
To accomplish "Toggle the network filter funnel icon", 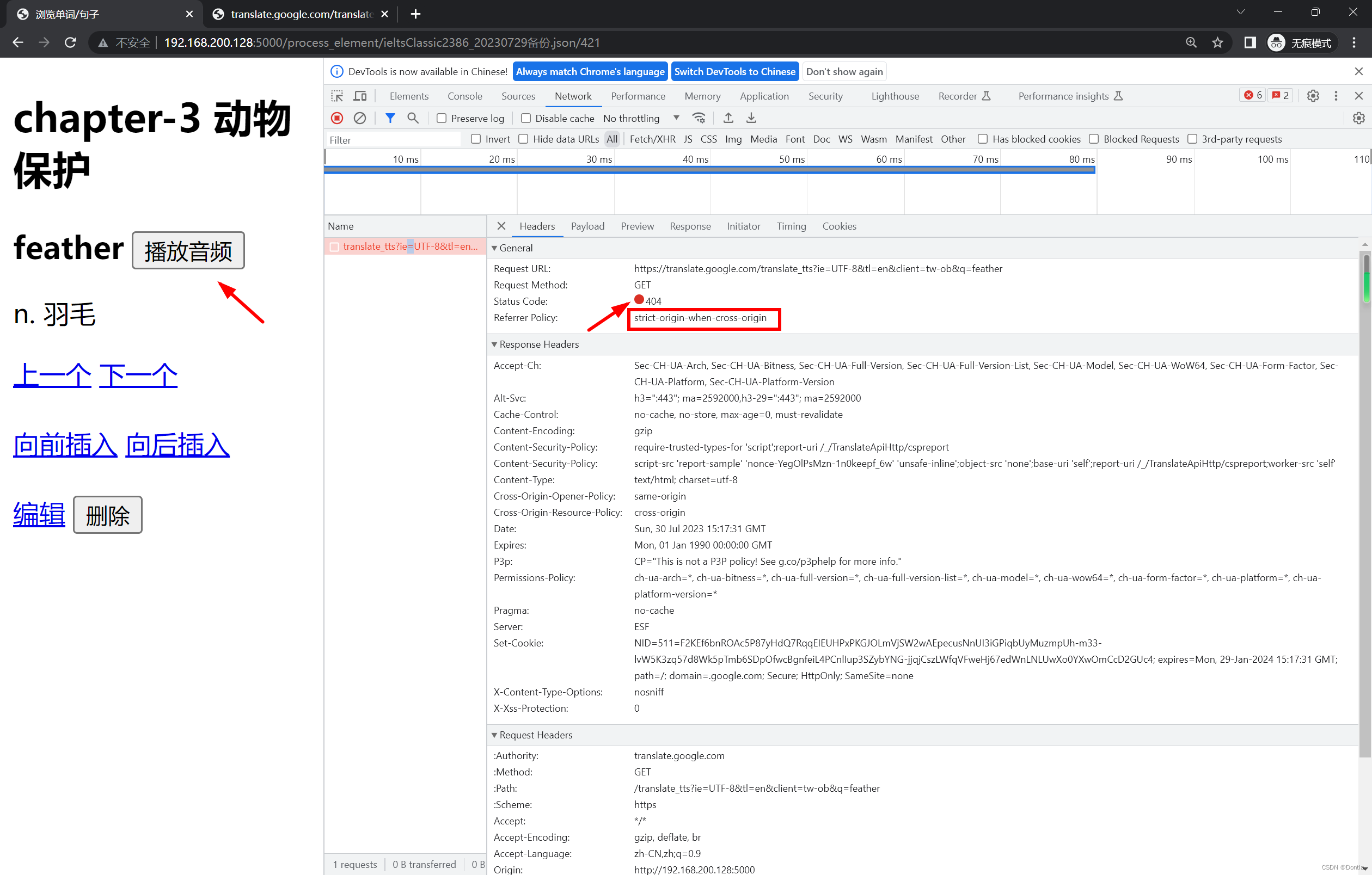I will pyautogui.click(x=390, y=118).
